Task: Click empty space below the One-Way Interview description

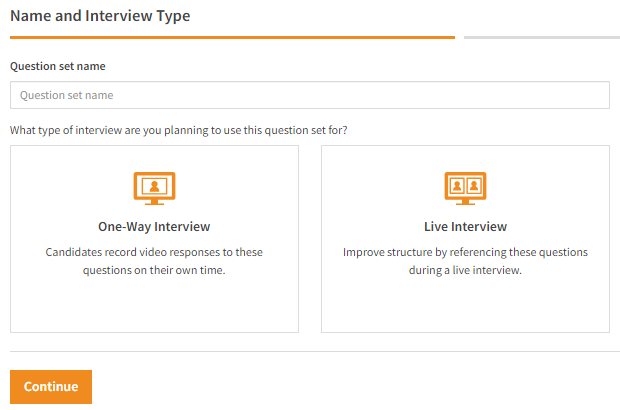Action: click(x=154, y=305)
